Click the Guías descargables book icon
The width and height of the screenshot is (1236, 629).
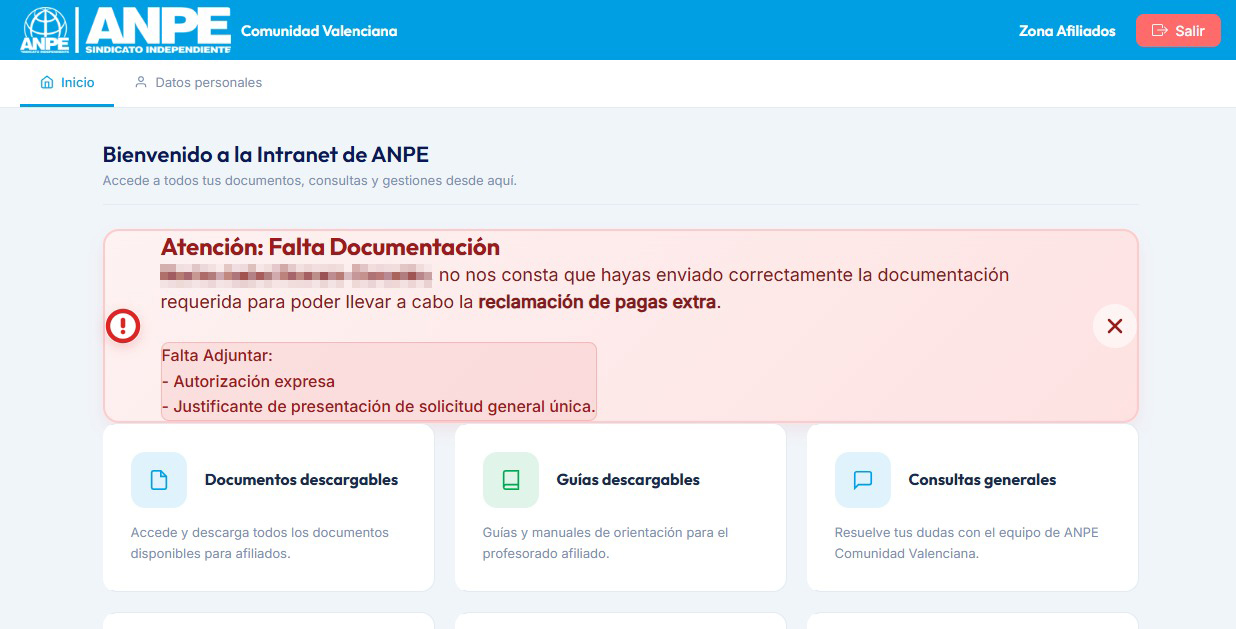pos(511,480)
